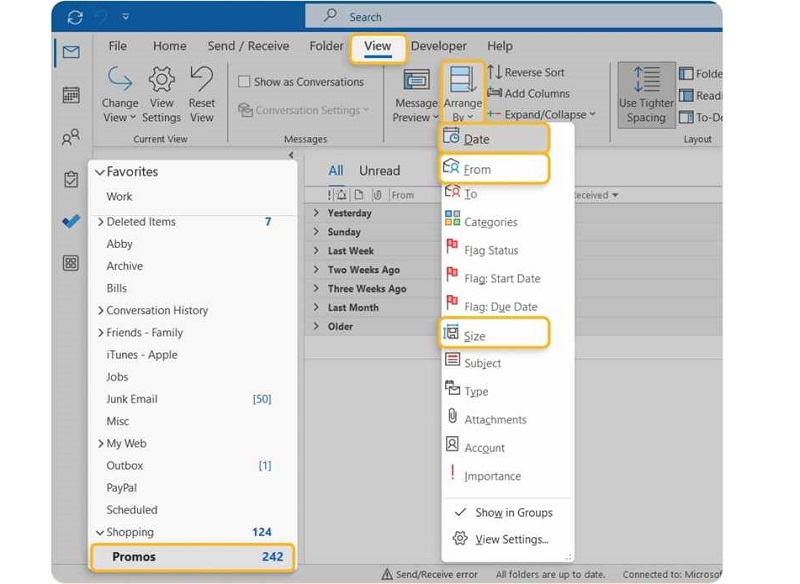The width and height of the screenshot is (800, 584).
Task: Collapse the Shopping folder
Action: click(100, 532)
